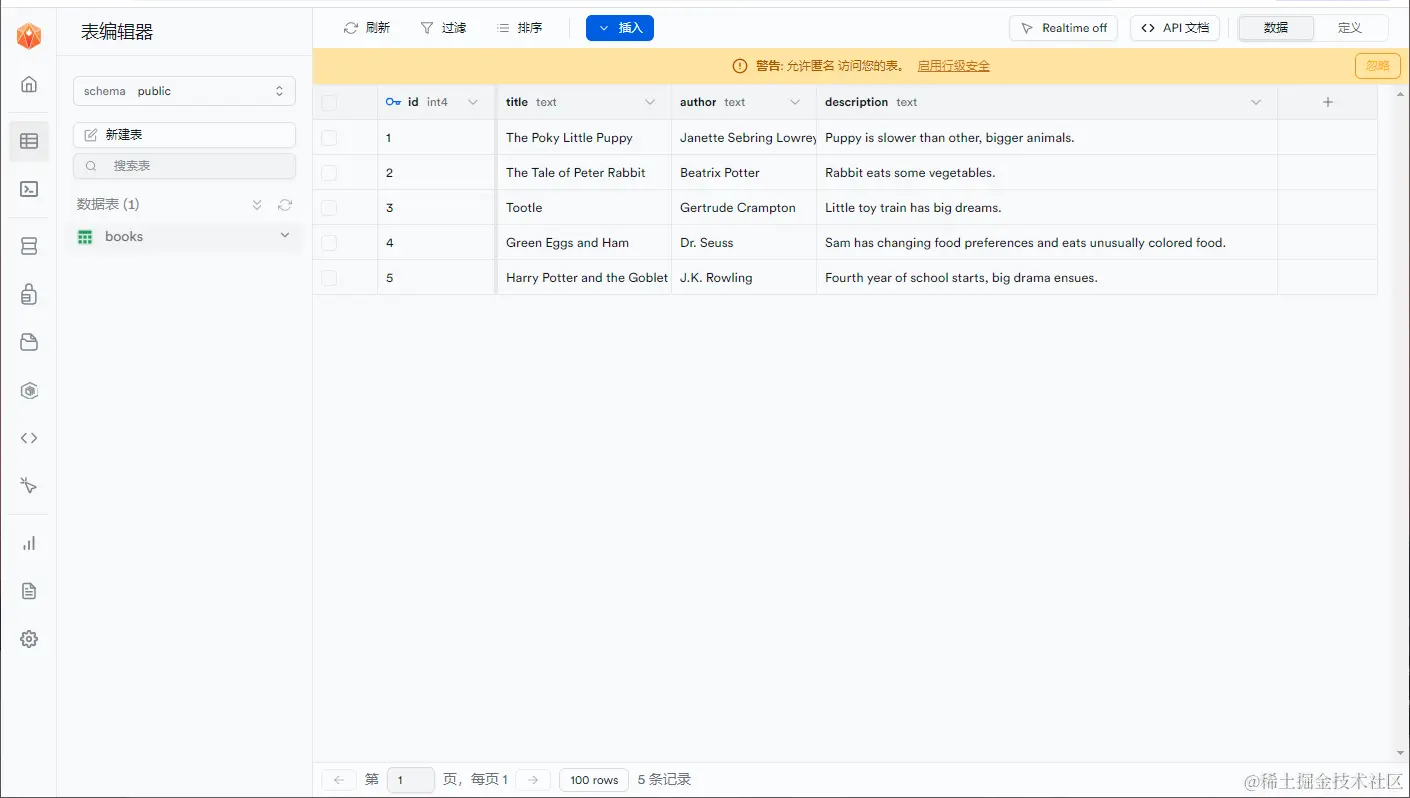Image resolution: width=1410 pixels, height=798 pixels.
Task: Open id column dropdown arrow
Action: [x=473, y=102]
